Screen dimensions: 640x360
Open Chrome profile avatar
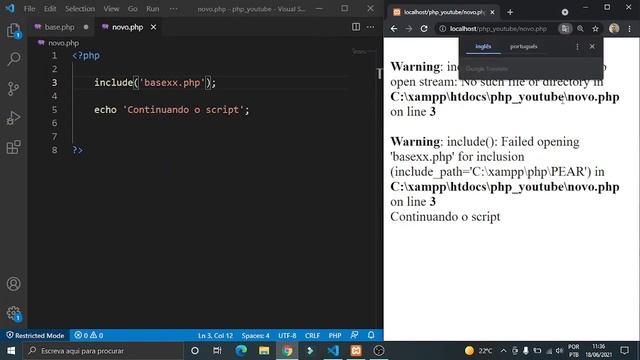(614, 28)
